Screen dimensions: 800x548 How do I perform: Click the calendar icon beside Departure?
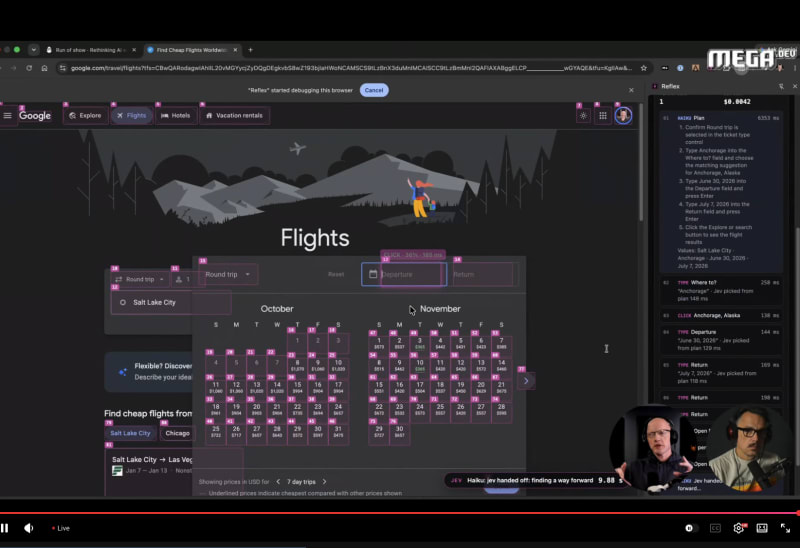(x=373, y=275)
